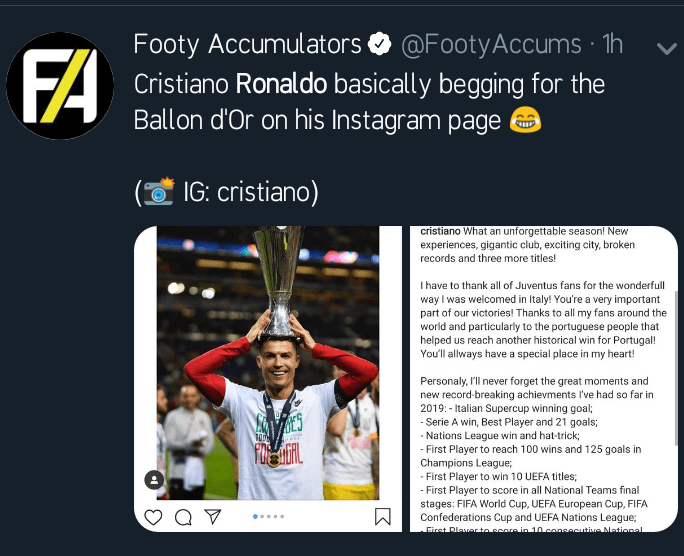Tap the Instagram comment bubble icon

(x=183, y=517)
